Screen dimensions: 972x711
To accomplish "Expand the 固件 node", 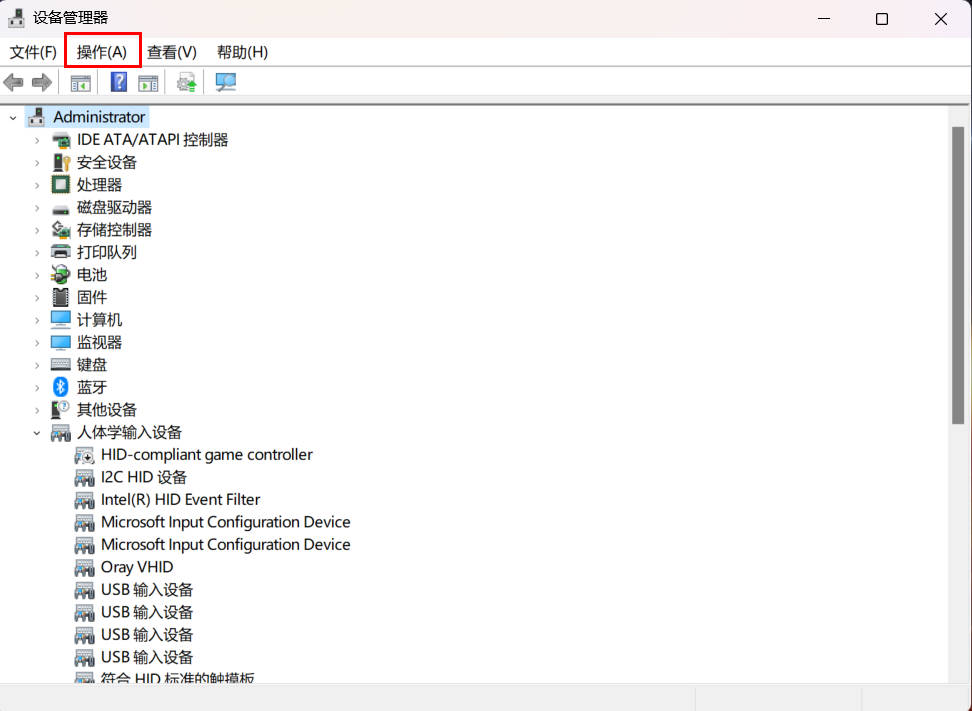I will coord(37,298).
